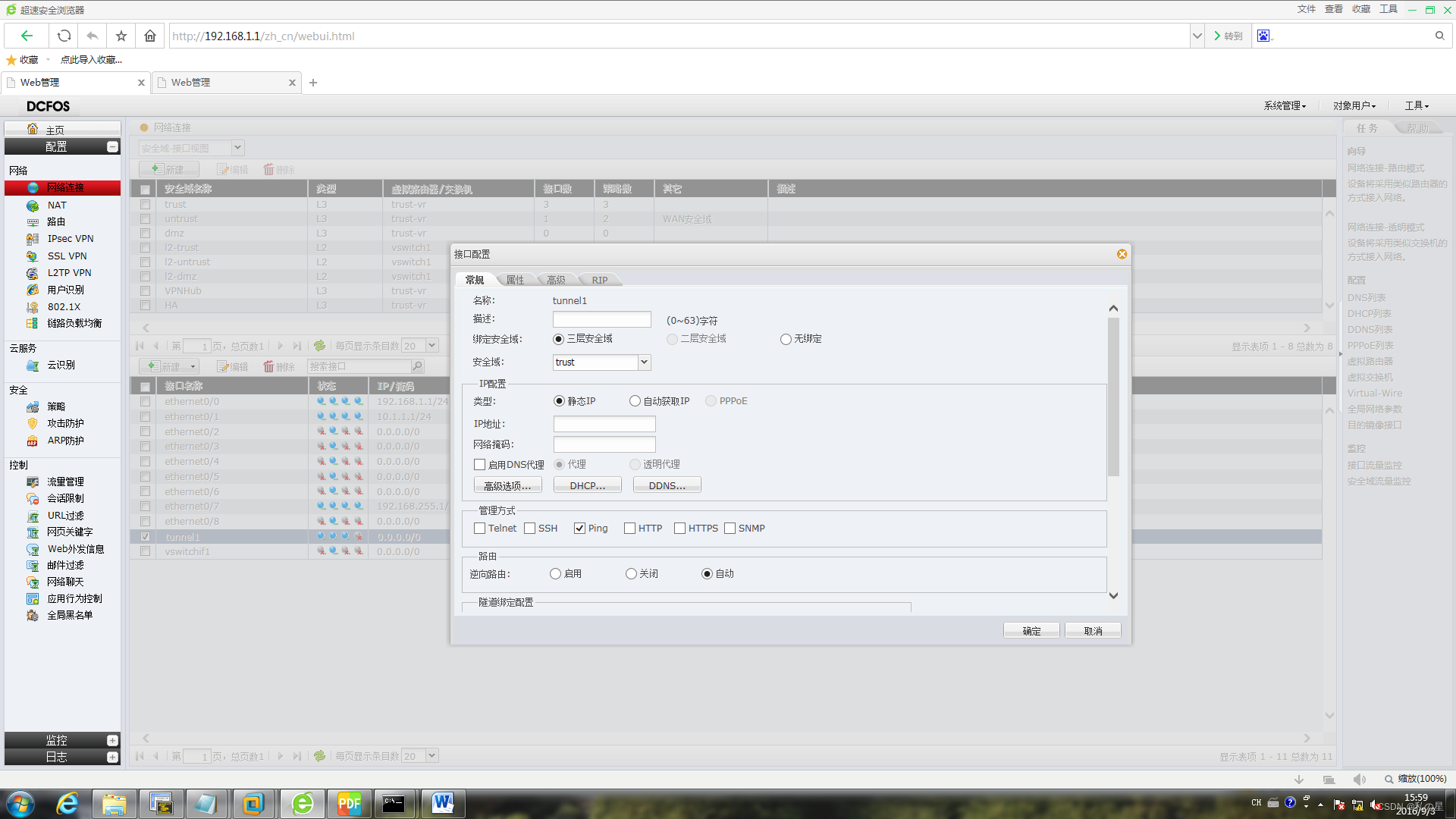This screenshot has height=819, width=1456.
Task: Click the IP地址 input field
Action: click(604, 424)
